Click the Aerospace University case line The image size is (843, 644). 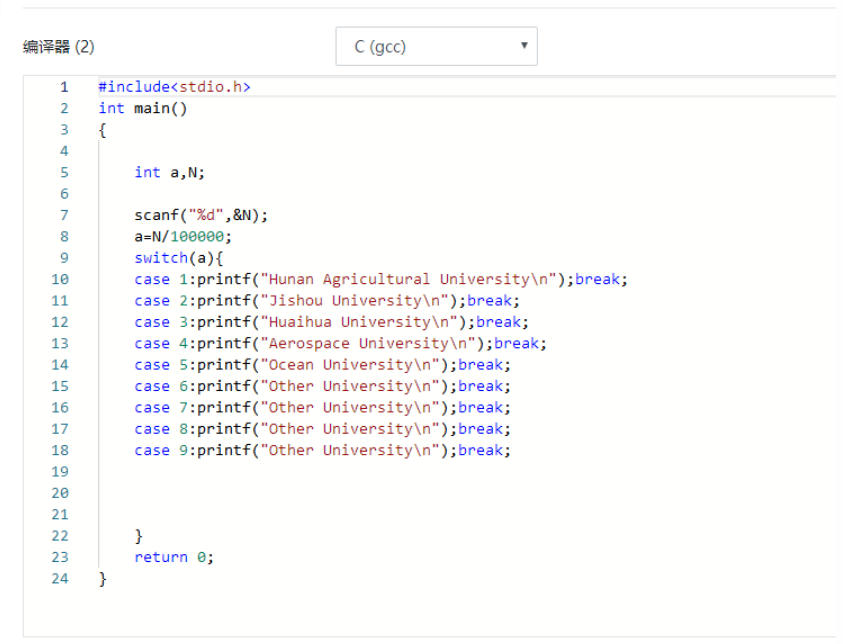(x=340, y=344)
